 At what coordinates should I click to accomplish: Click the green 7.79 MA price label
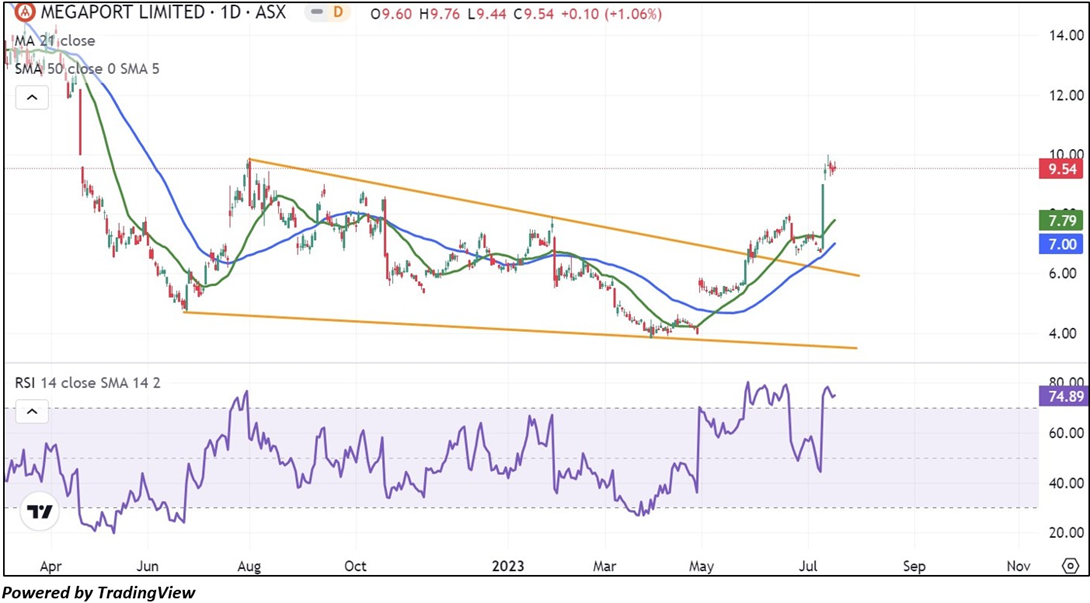1061,221
